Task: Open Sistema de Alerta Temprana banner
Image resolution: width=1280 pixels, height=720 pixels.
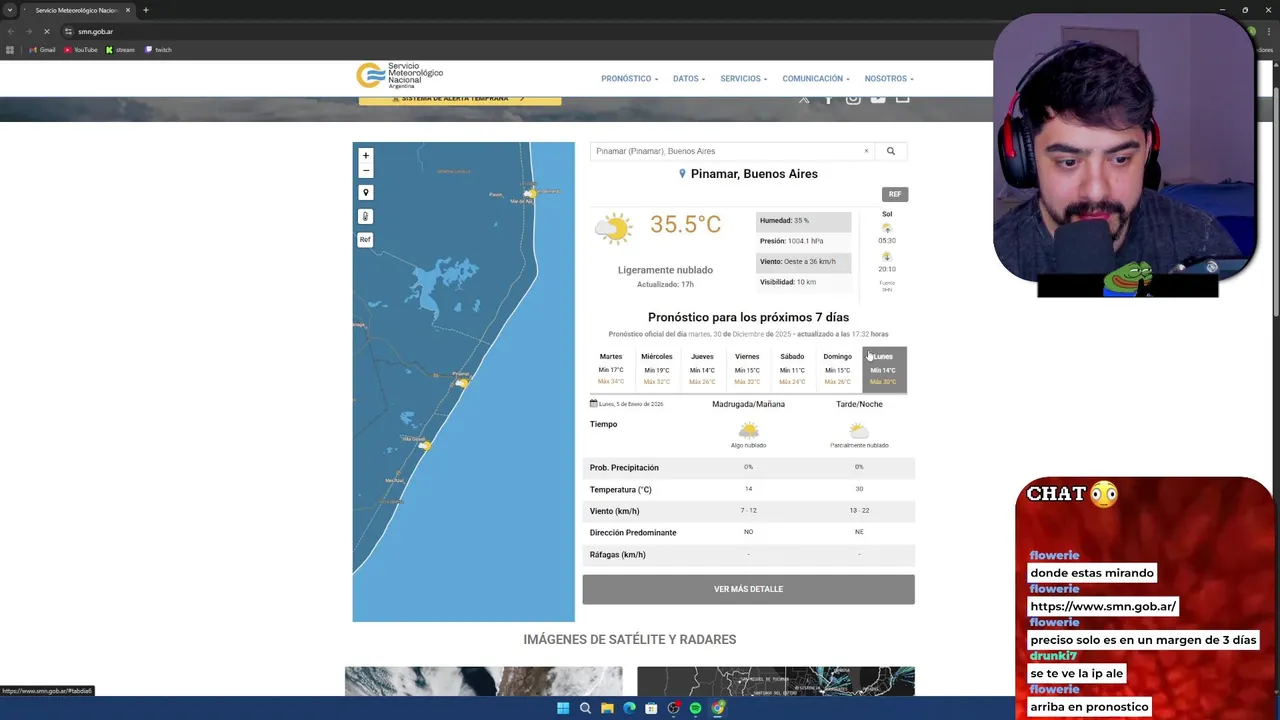Action: coord(460,99)
